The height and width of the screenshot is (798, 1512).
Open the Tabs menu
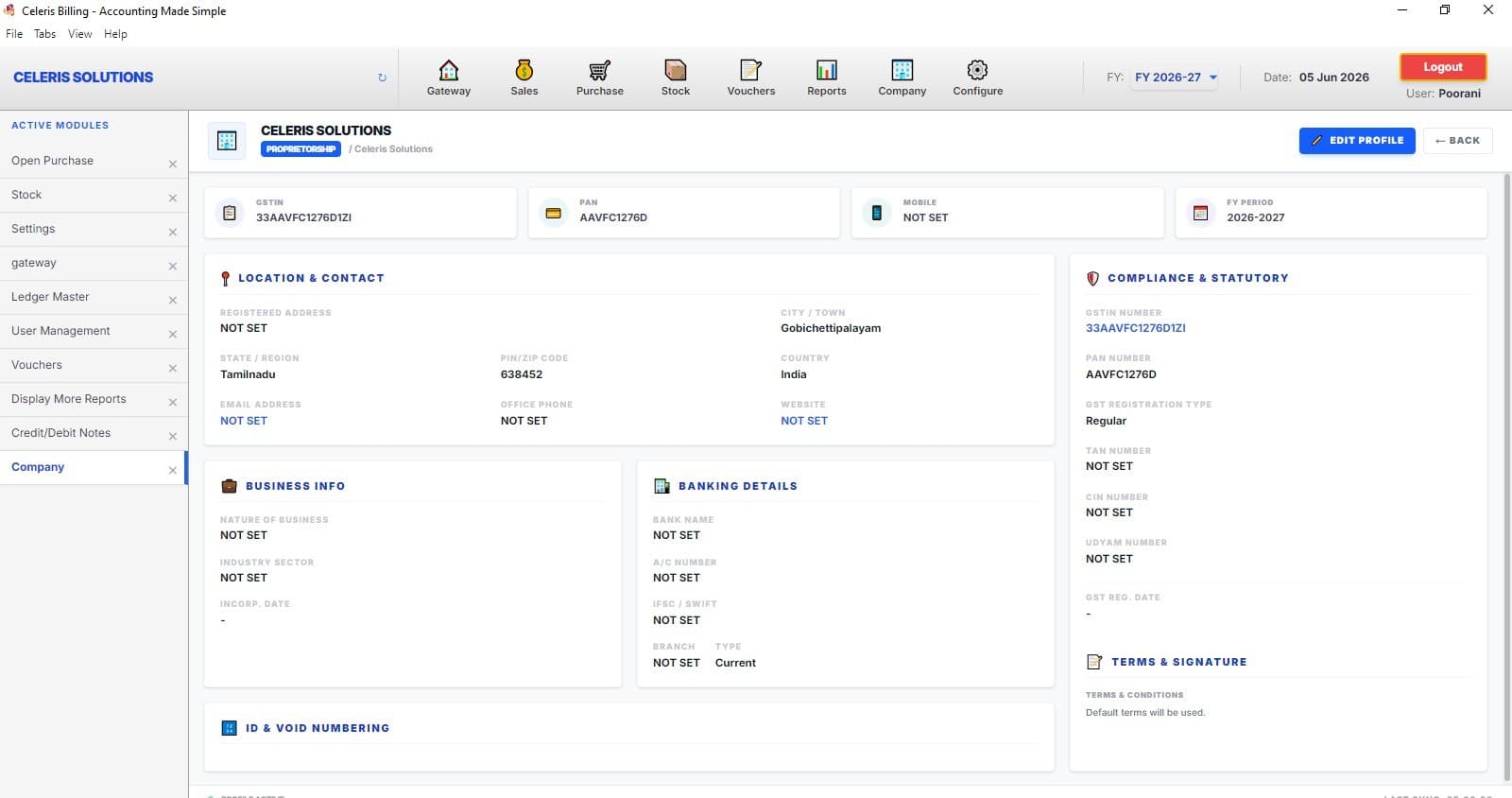[x=45, y=34]
